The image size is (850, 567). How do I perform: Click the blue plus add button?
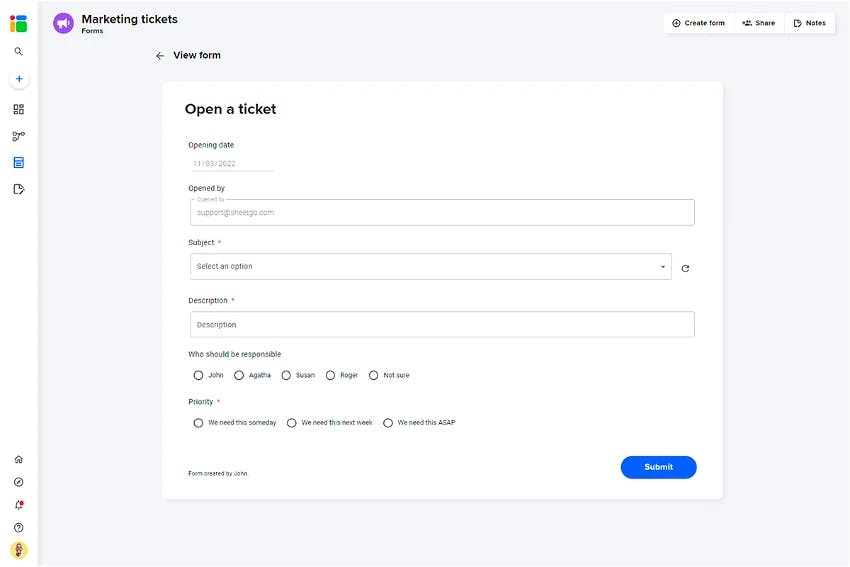19,79
